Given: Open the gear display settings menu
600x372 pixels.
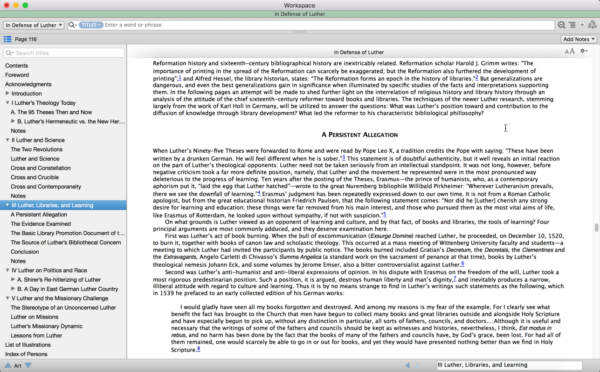Looking at the screenshot, I should point(584,51).
